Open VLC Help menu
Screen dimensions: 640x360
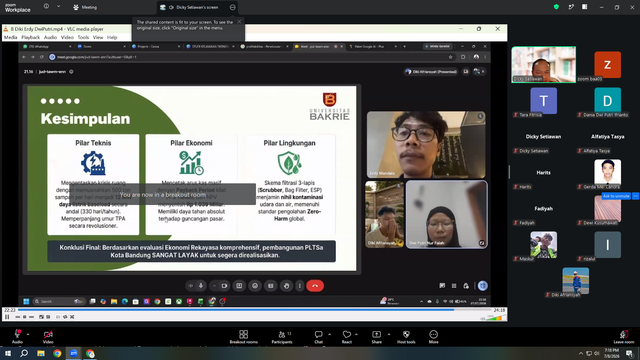tap(112, 37)
